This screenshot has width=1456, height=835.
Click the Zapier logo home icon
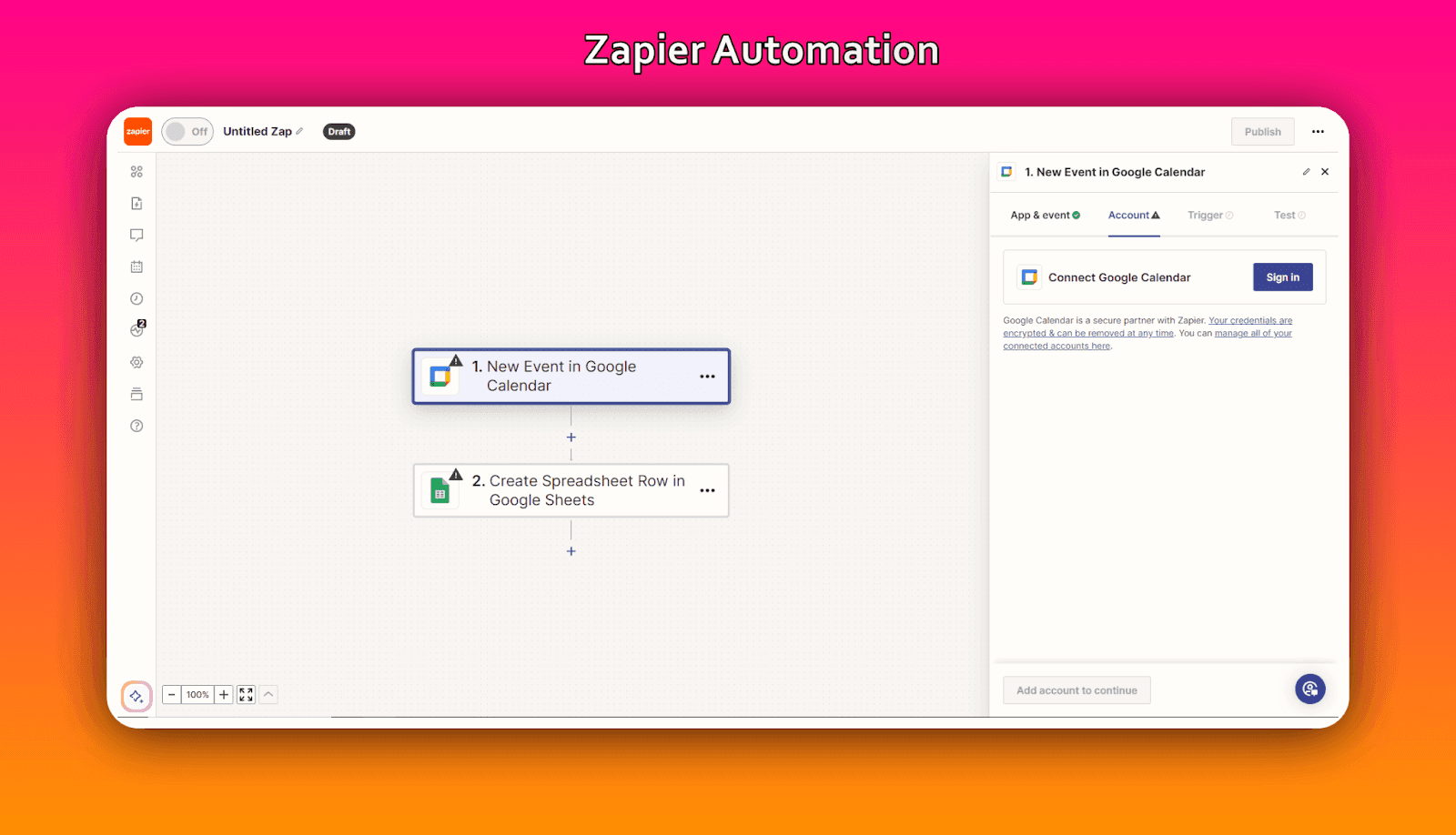point(138,132)
